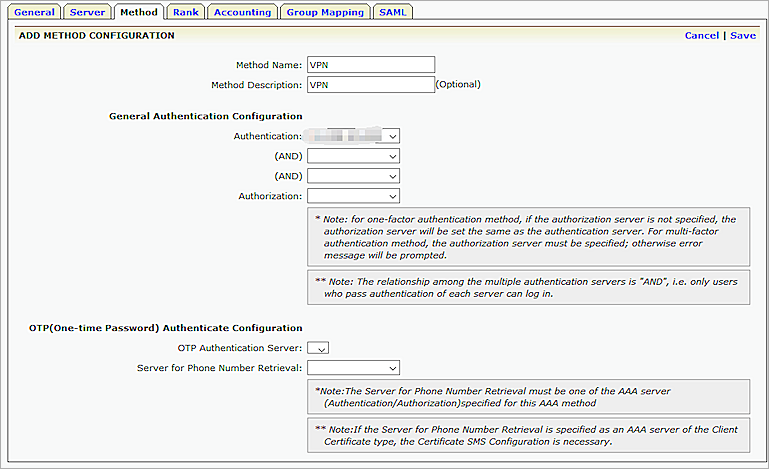The image size is (769, 469).
Task: Click the Method Description input box
Action: click(x=370, y=85)
